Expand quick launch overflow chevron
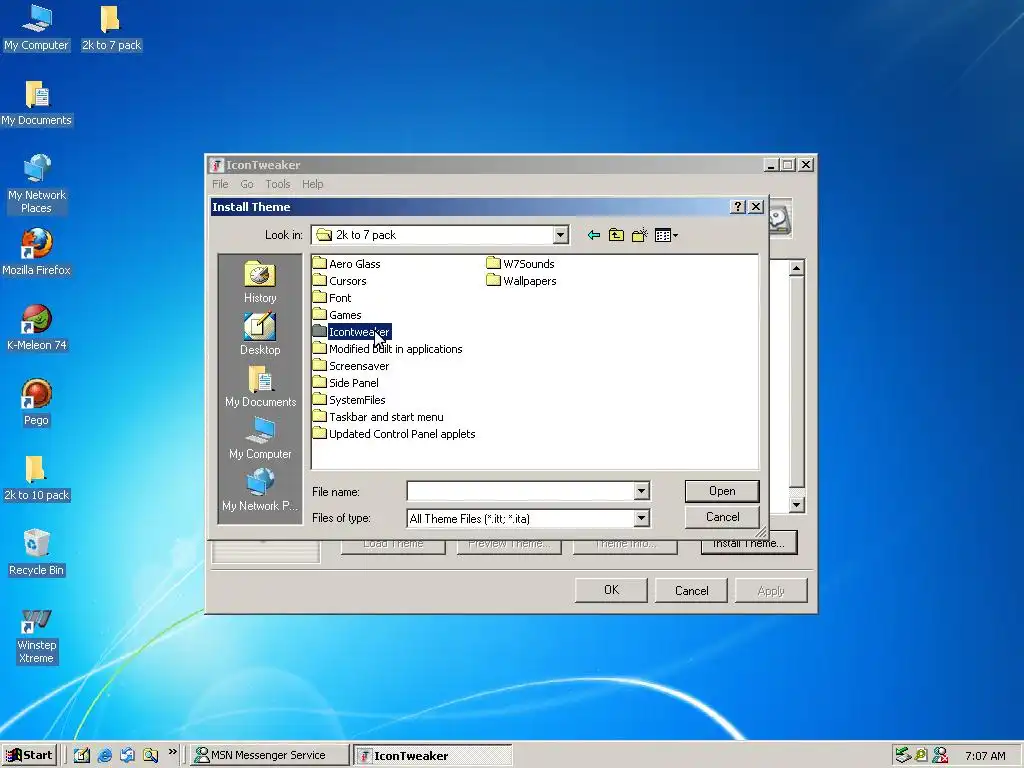 pyautogui.click(x=172, y=752)
